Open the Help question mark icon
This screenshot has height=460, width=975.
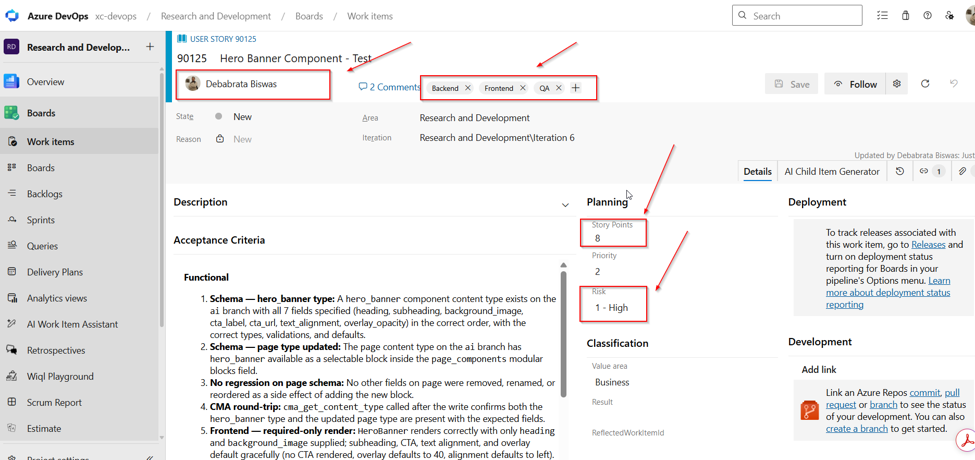click(927, 16)
